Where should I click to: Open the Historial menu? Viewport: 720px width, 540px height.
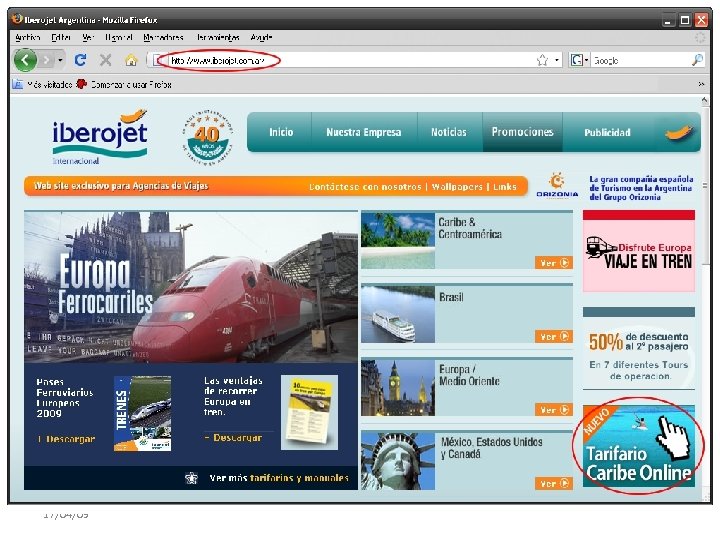(118, 37)
